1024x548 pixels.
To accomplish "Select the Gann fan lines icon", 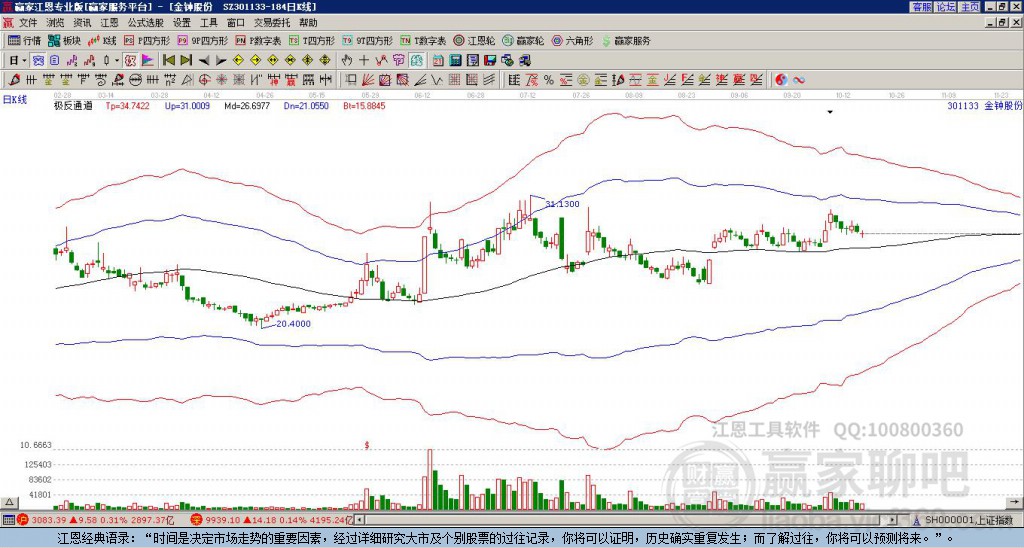I will point(367,80).
